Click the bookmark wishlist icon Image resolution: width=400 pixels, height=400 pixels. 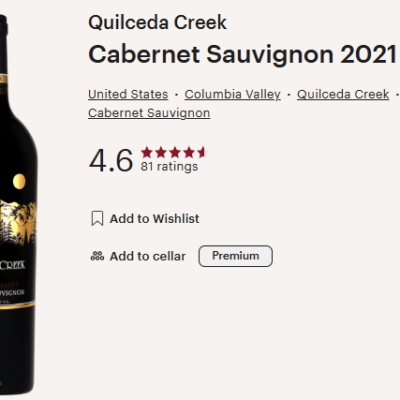[97, 219]
